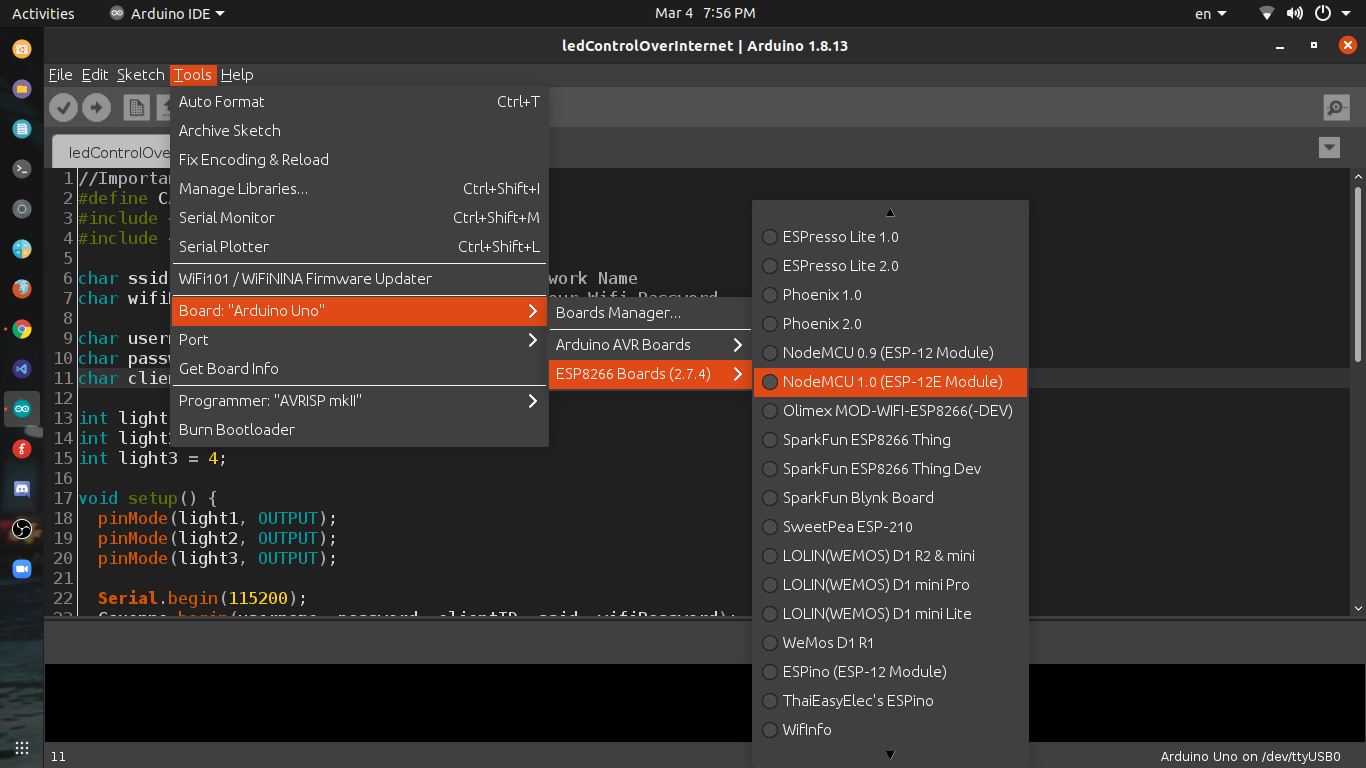Screen dimensions: 1366x768
Task: Select NodeMCU 0.9 (ESP-12 Module)
Action: 890,353
